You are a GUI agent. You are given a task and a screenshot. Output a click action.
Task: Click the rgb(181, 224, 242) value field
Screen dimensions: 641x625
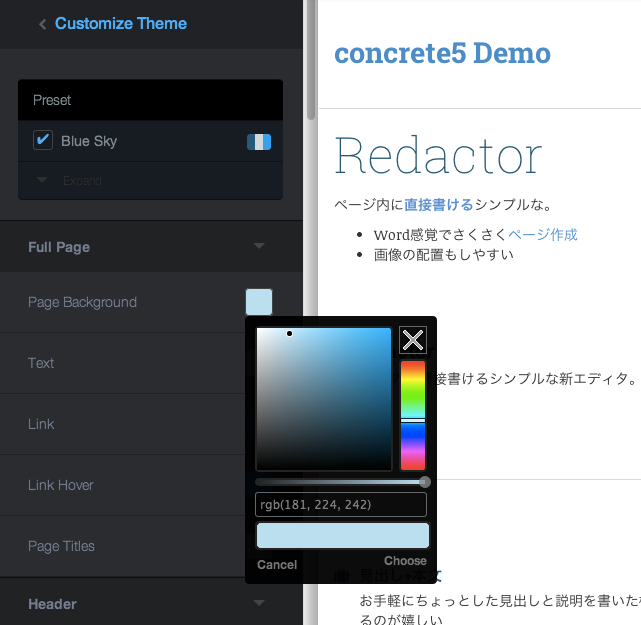[342, 504]
